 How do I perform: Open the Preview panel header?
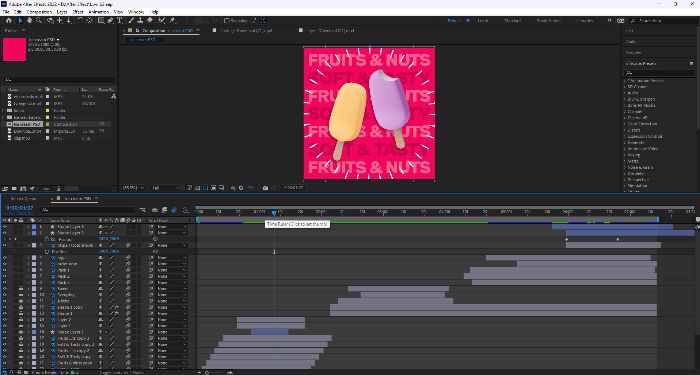click(633, 53)
